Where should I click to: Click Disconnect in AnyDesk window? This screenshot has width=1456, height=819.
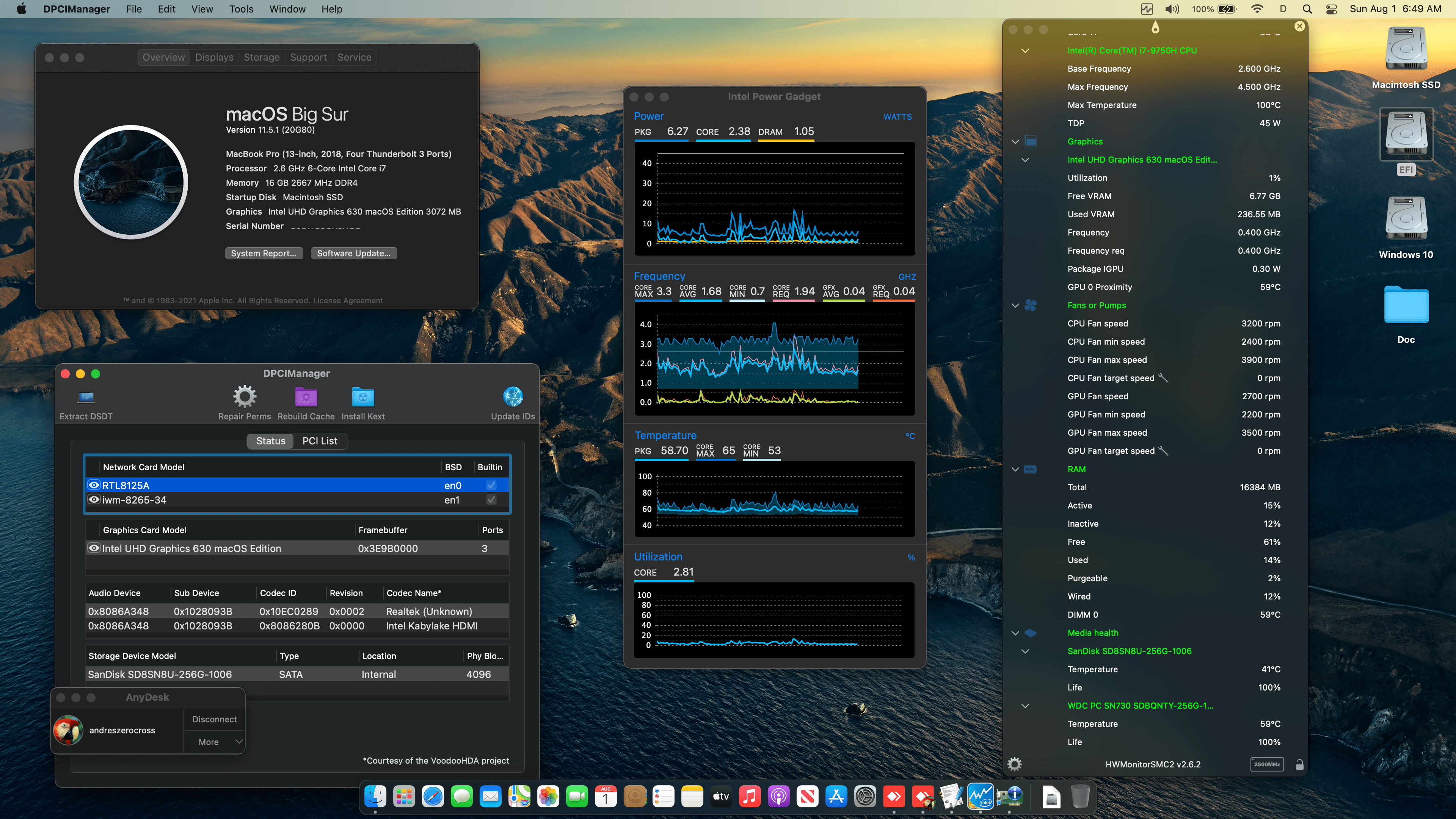tap(214, 719)
